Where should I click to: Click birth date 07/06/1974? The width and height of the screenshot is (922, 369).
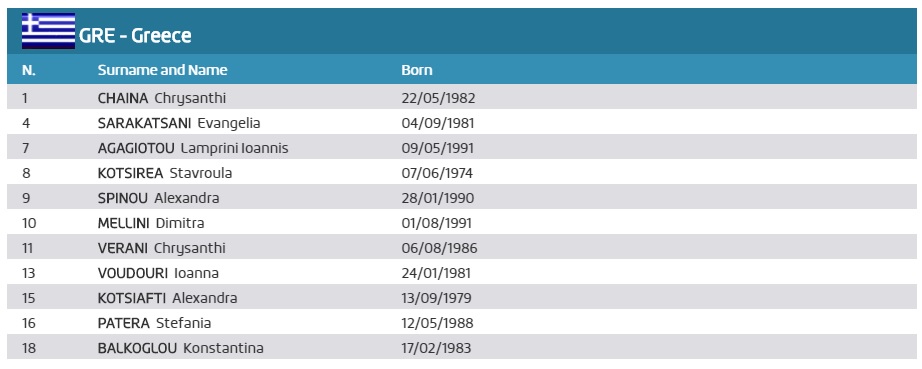click(437, 173)
